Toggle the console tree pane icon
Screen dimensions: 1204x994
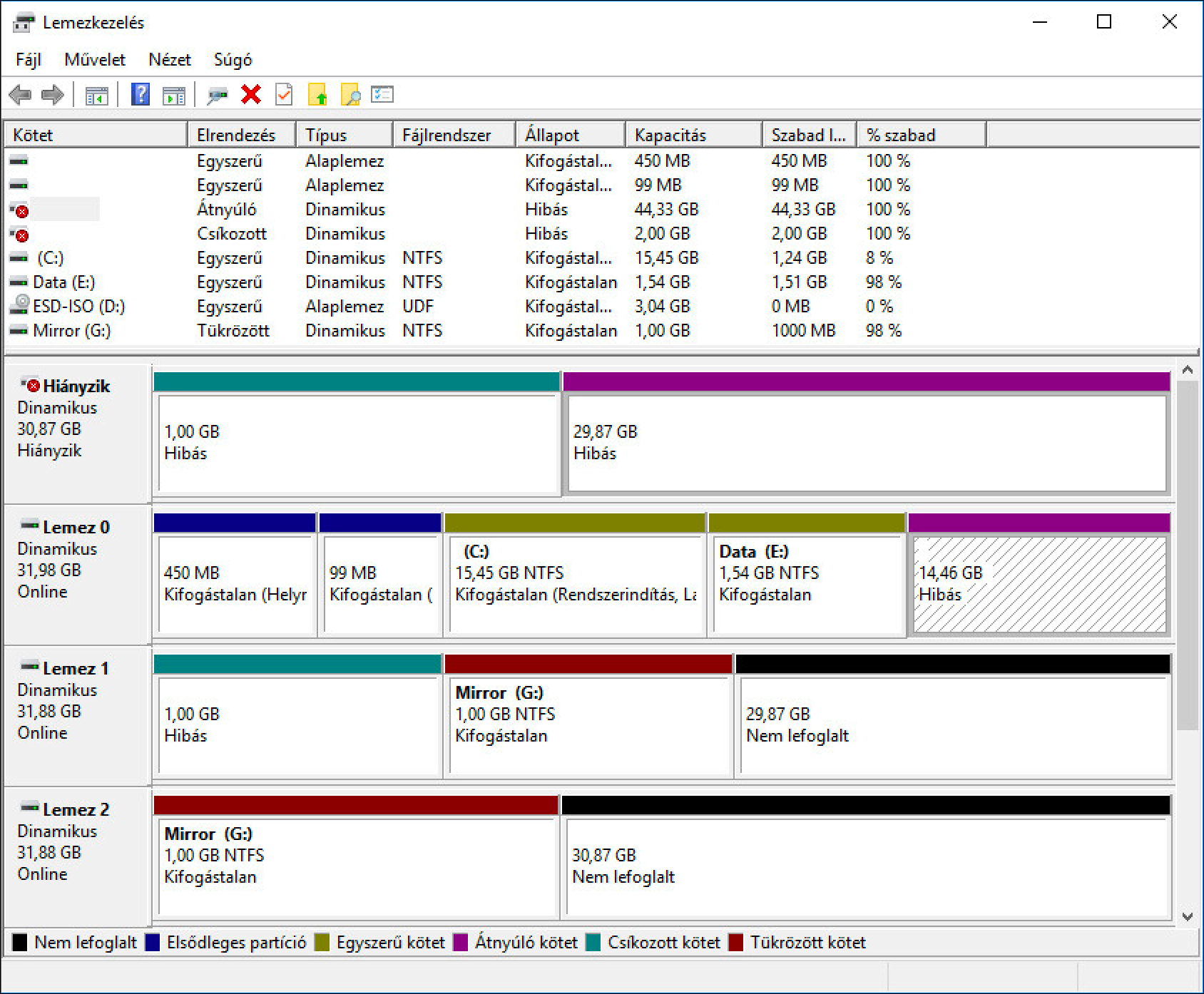tap(97, 95)
